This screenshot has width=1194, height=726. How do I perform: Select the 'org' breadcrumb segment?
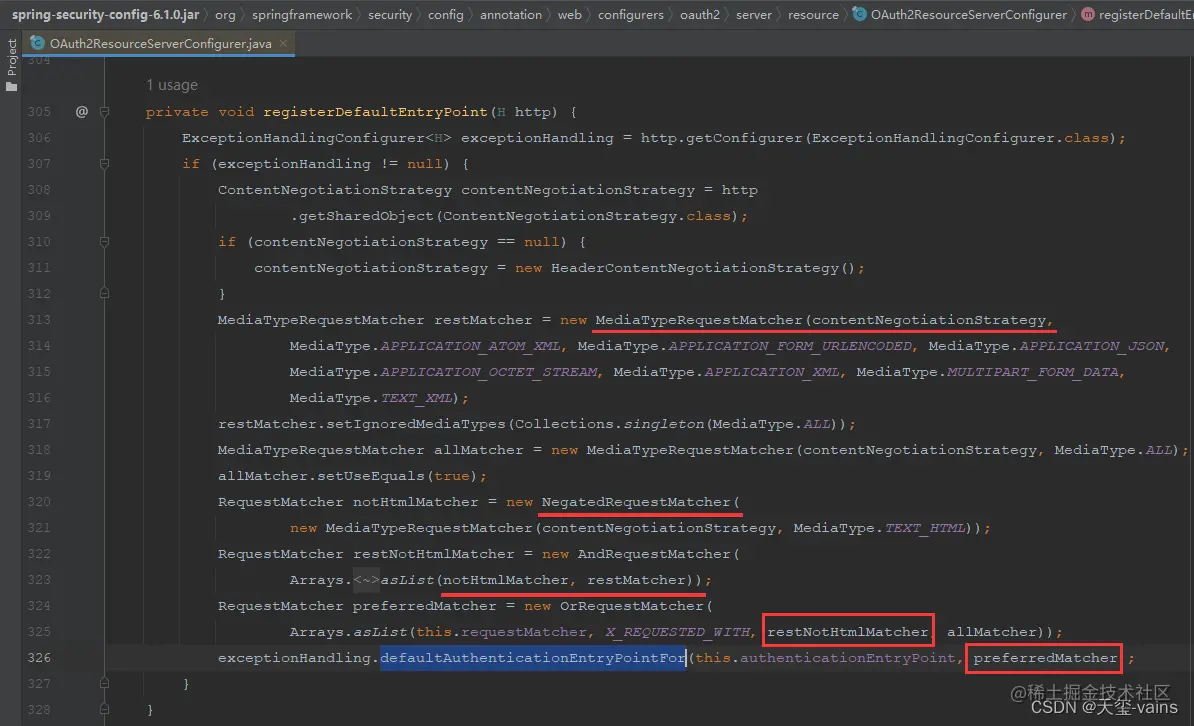(225, 14)
